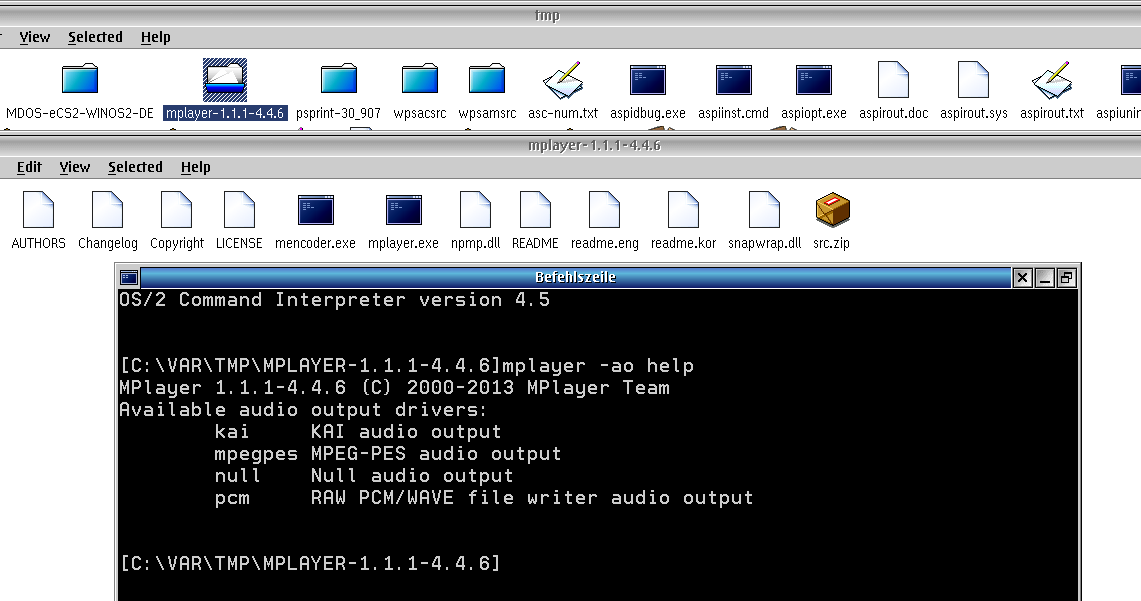The image size is (1141, 601).
Task: Open the MDOS-eCS2-WINOS2-DE folder
Action: pyautogui.click(x=79, y=79)
